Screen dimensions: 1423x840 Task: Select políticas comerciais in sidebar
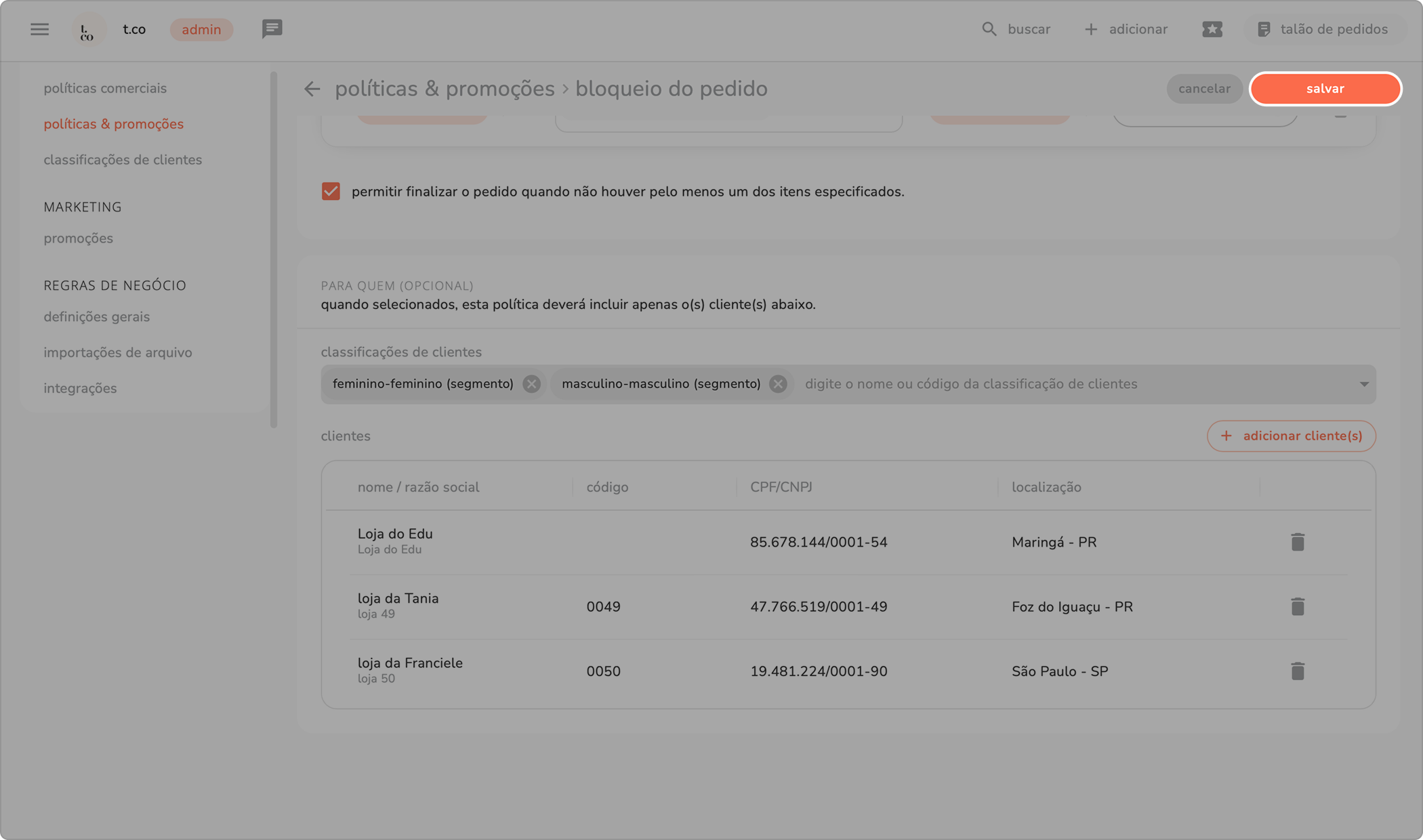point(105,88)
